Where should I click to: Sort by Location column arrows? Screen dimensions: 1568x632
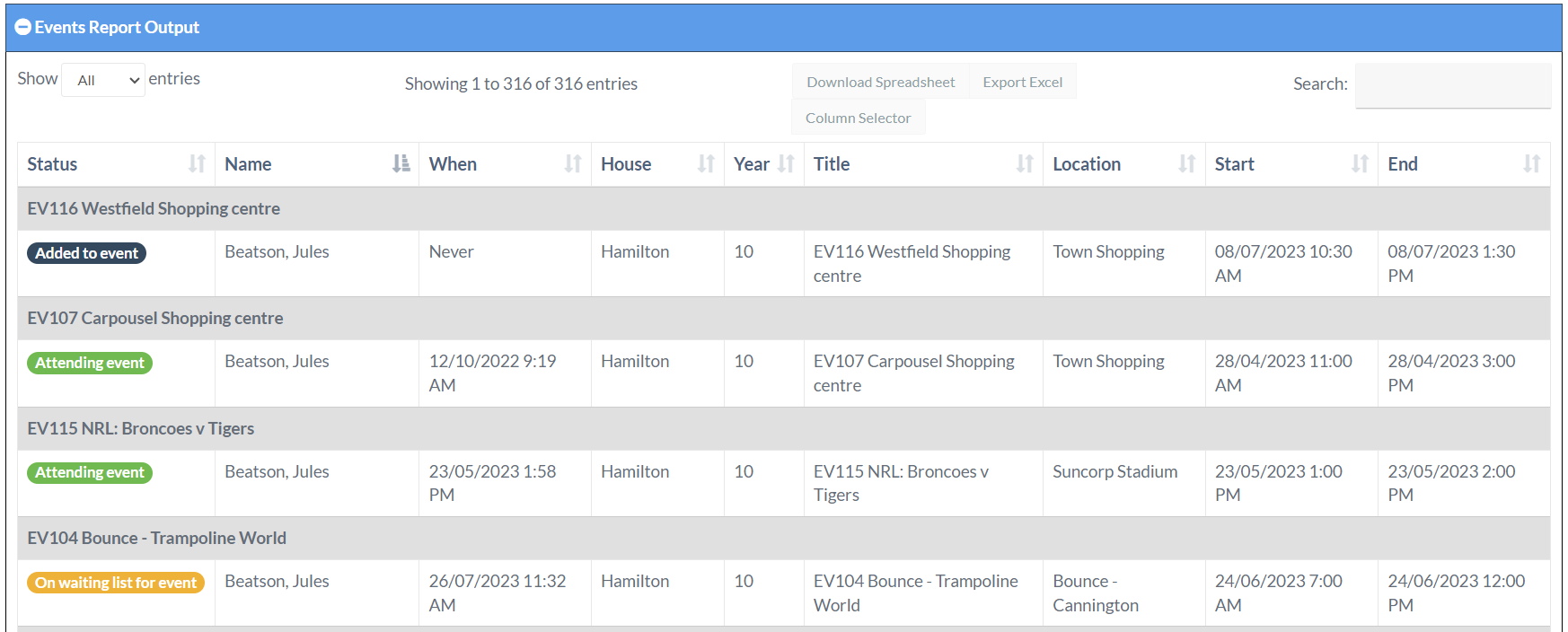coord(1187,164)
